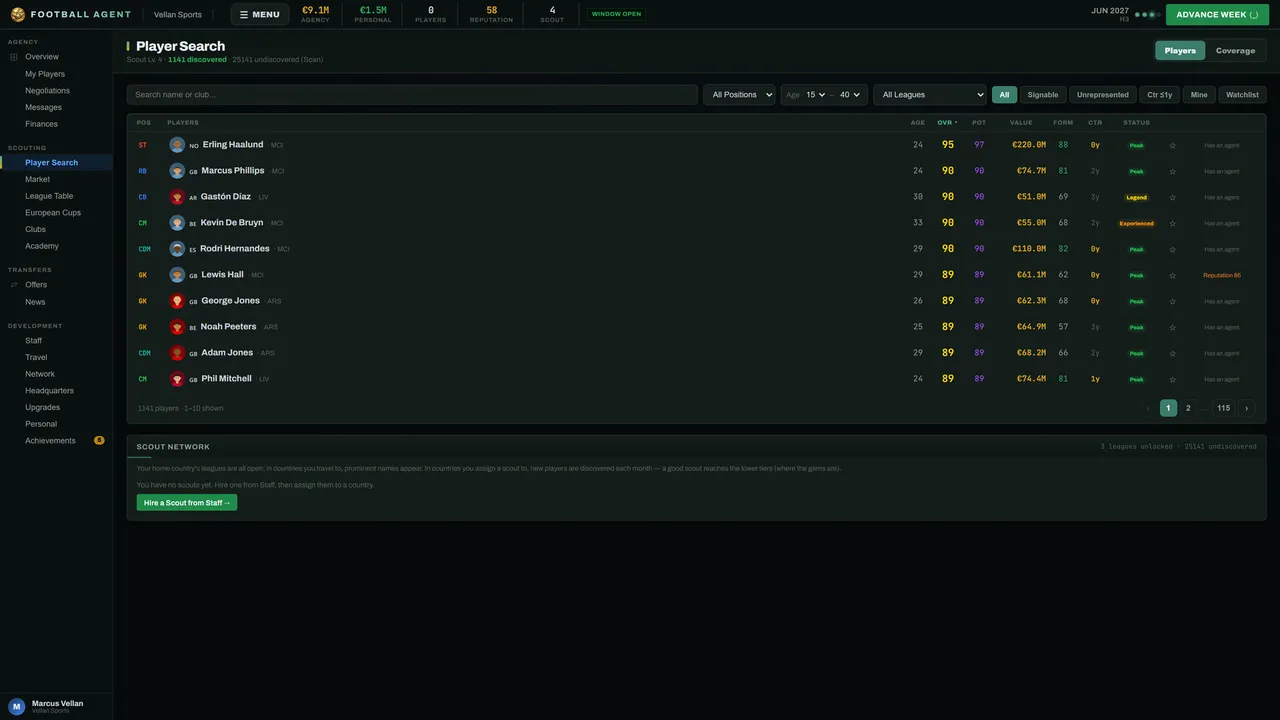1280x720 pixels.
Task: Click Noah Peeters' club badge avatar
Action: pos(177,327)
